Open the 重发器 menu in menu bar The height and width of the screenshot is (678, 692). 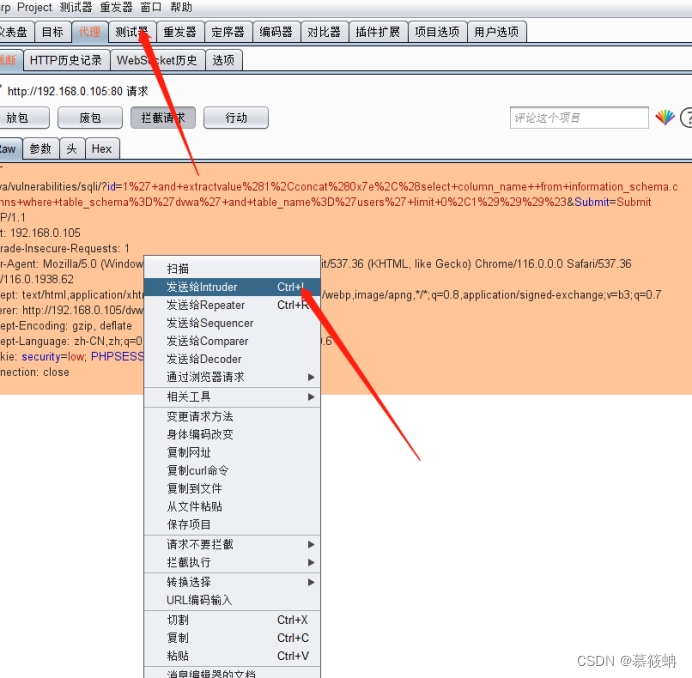point(116,7)
